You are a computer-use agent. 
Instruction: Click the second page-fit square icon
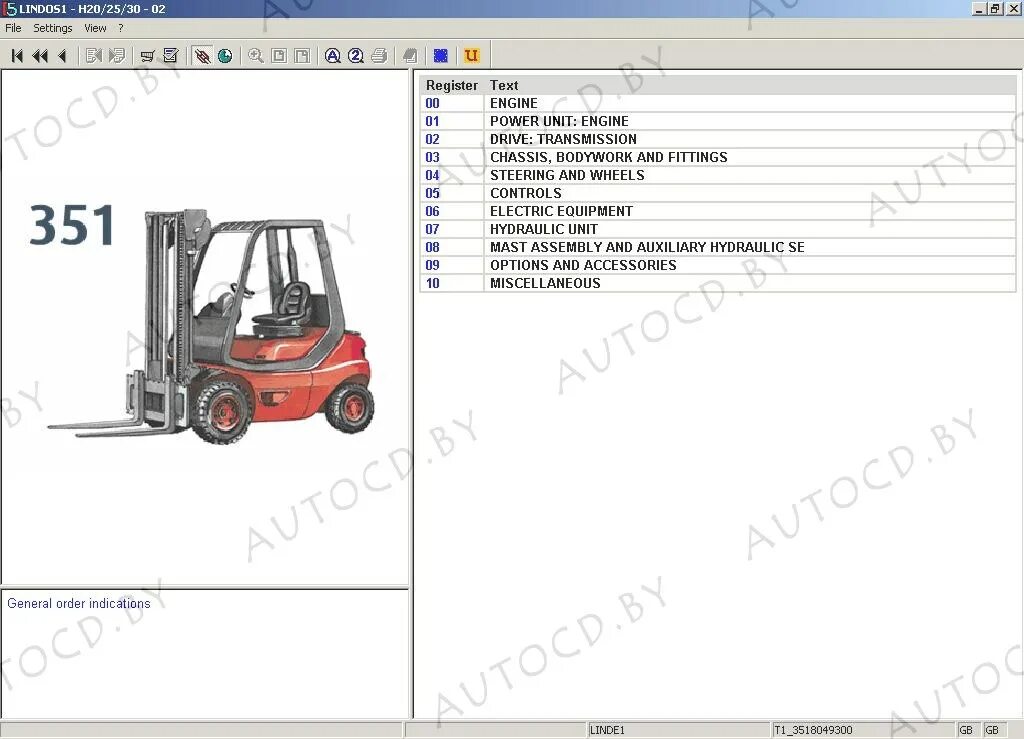[302, 56]
